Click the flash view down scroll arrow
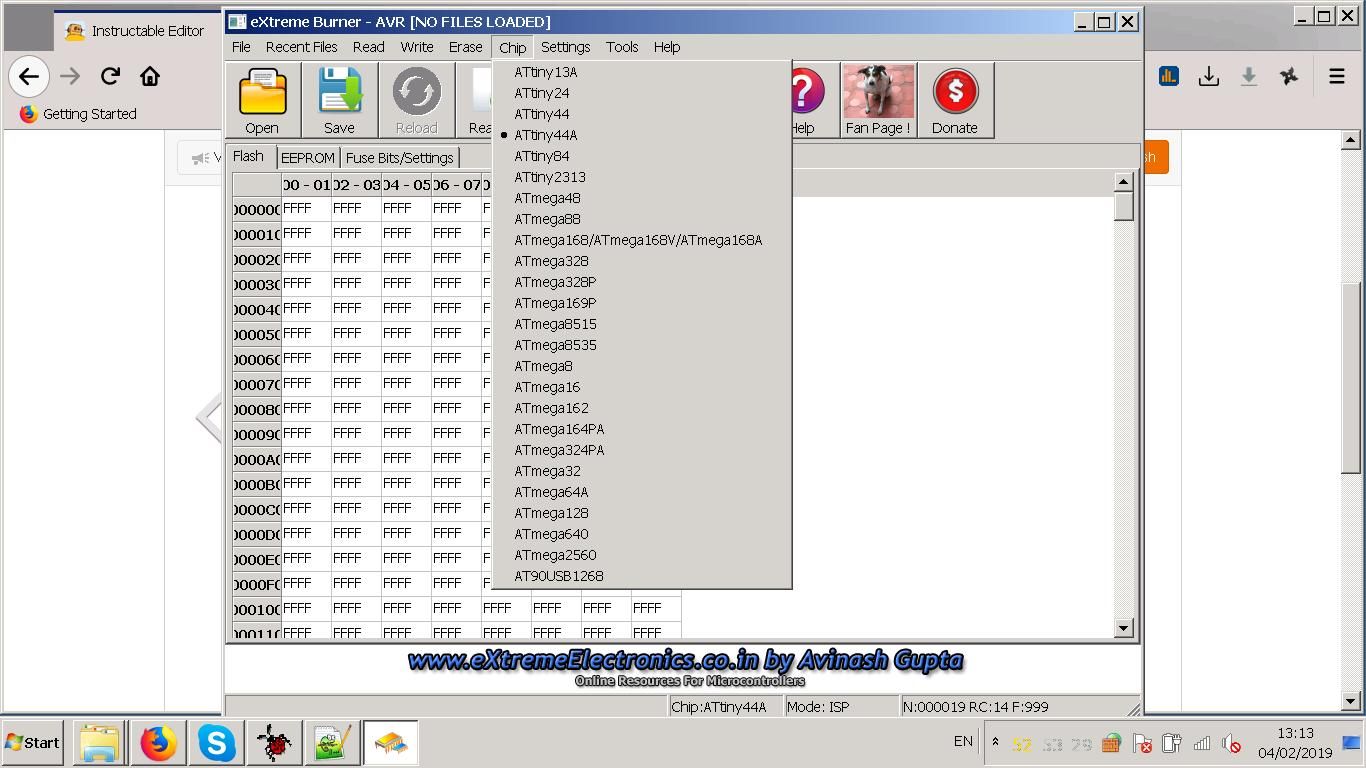Screen dimensions: 1366x768 (x=1123, y=628)
